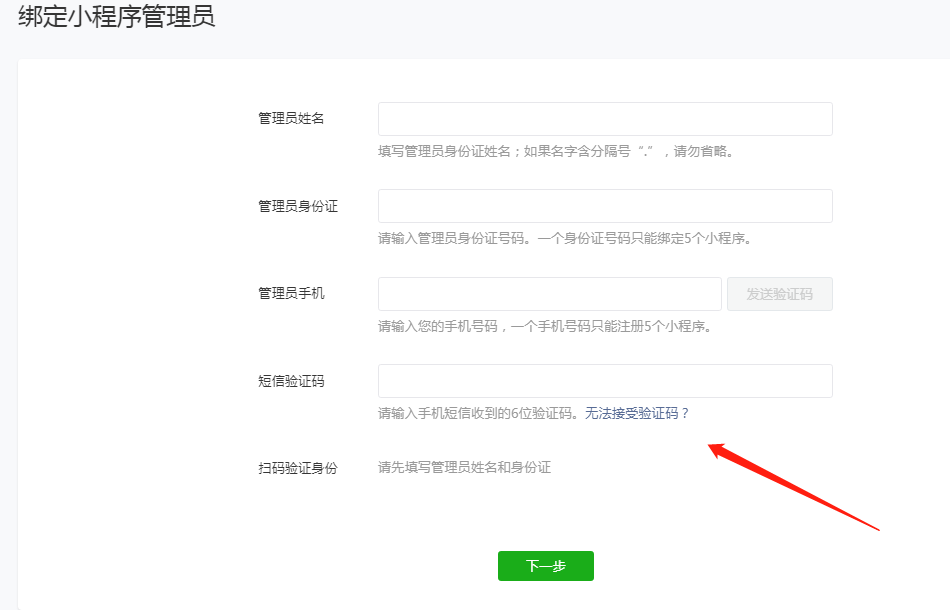Click the 短信验证码 input box
The height and width of the screenshot is (610, 950).
pos(605,381)
